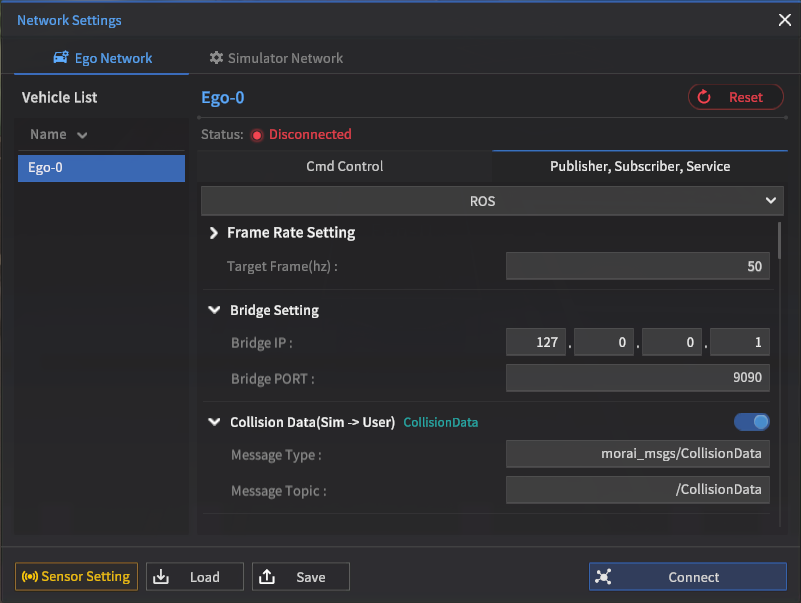Click the Load button
The image size is (801, 603).
[x=195, y=577]
